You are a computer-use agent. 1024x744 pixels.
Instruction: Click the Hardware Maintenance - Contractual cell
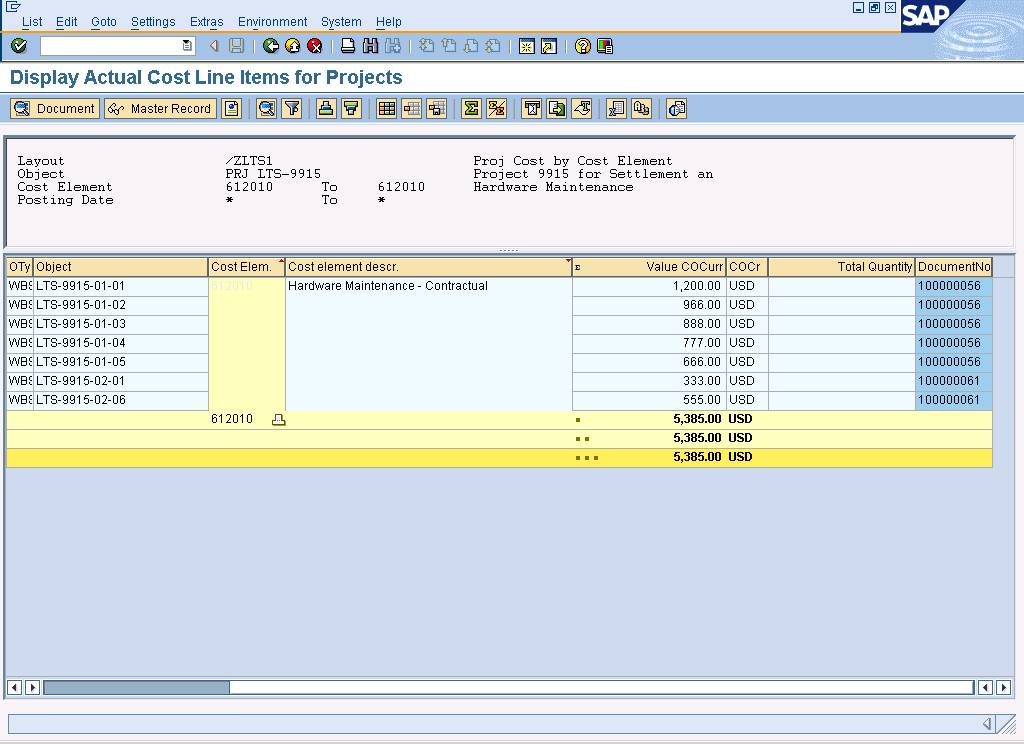tap(428, 286)
